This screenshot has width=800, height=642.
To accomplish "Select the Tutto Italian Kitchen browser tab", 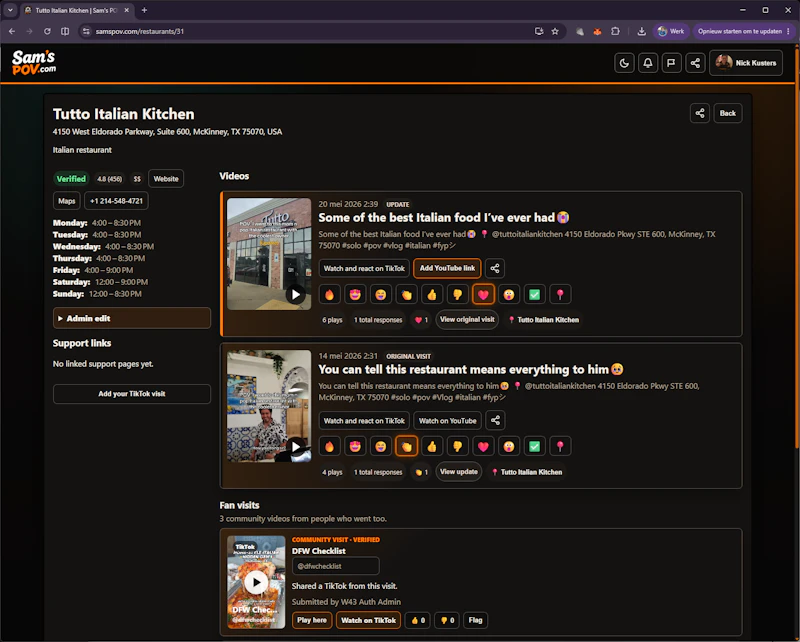I will [77, 10].
